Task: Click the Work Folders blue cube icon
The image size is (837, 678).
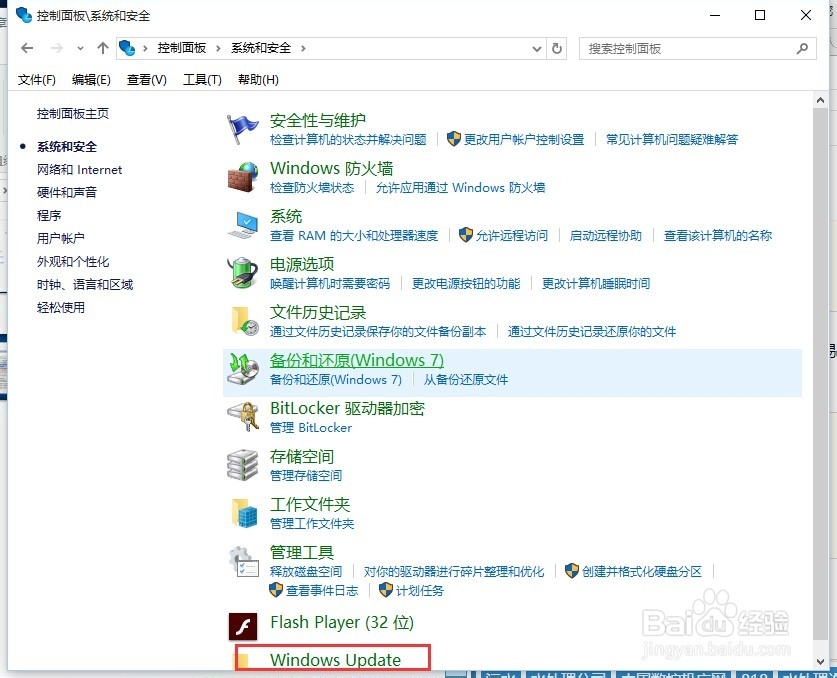Action: point(245,513)
